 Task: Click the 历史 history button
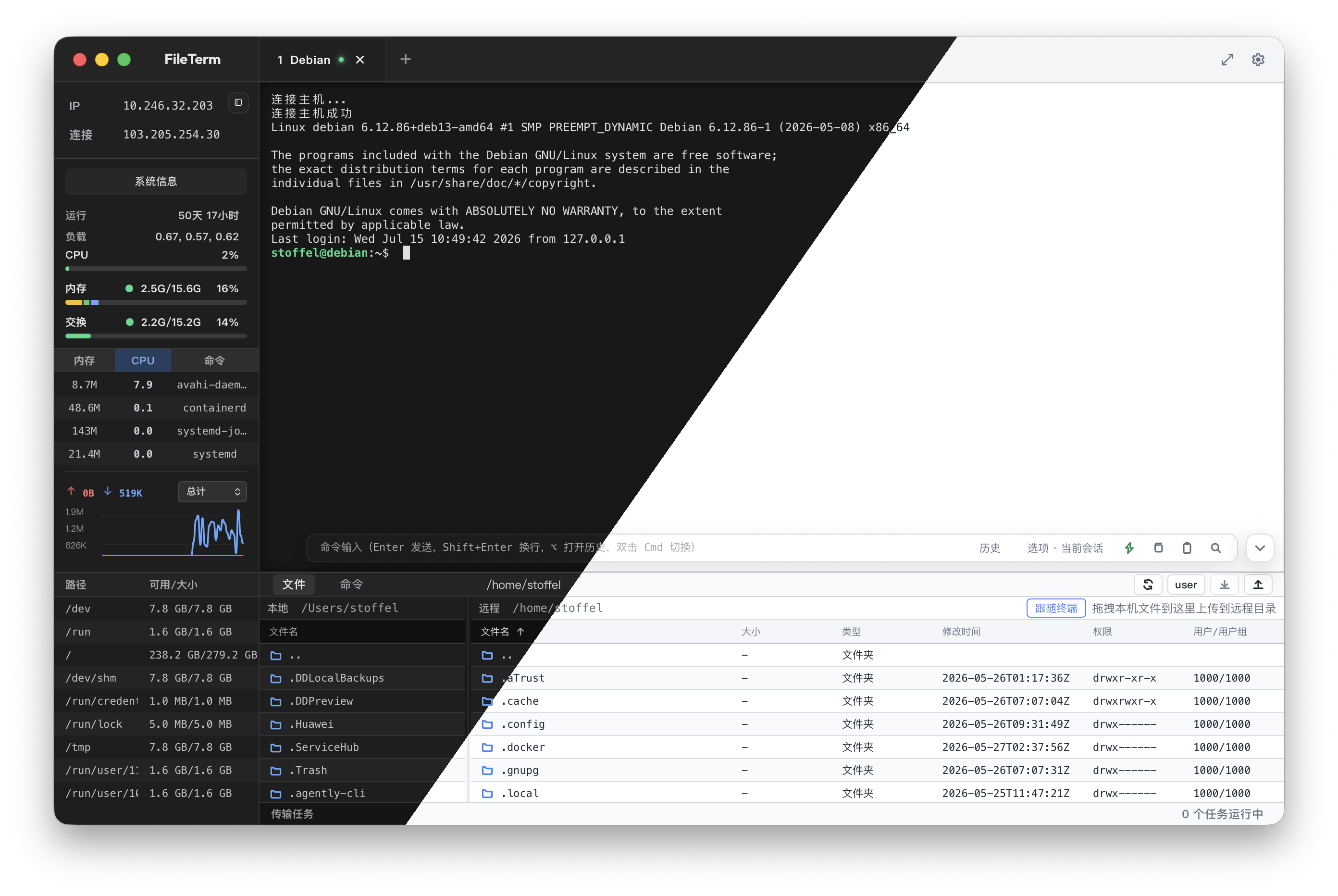[x=989, y=548]
